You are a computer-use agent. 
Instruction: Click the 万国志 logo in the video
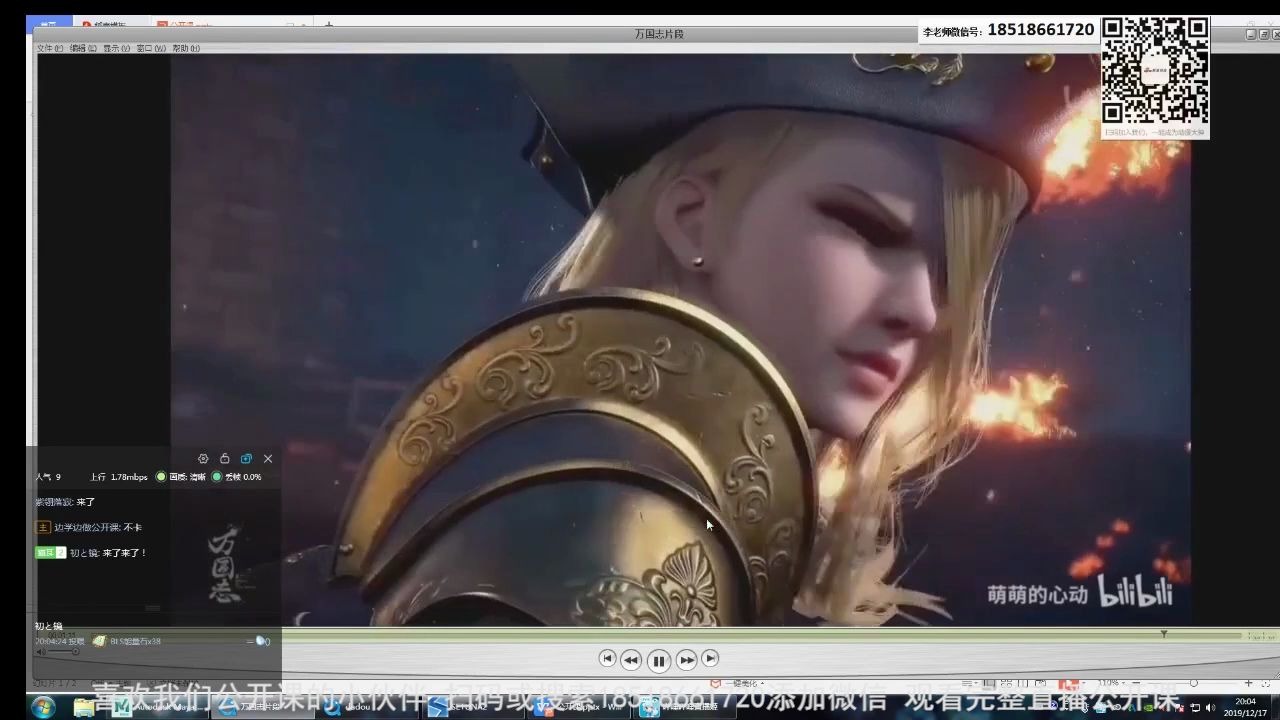pyautogui.click(x=225, y=564)
